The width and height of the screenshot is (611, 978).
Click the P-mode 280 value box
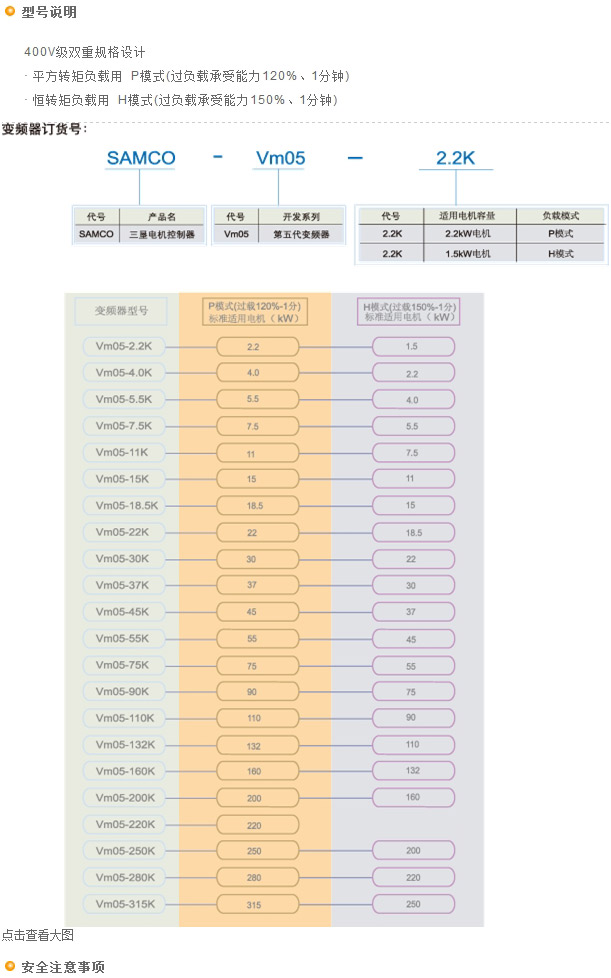[x=257, y=878]
